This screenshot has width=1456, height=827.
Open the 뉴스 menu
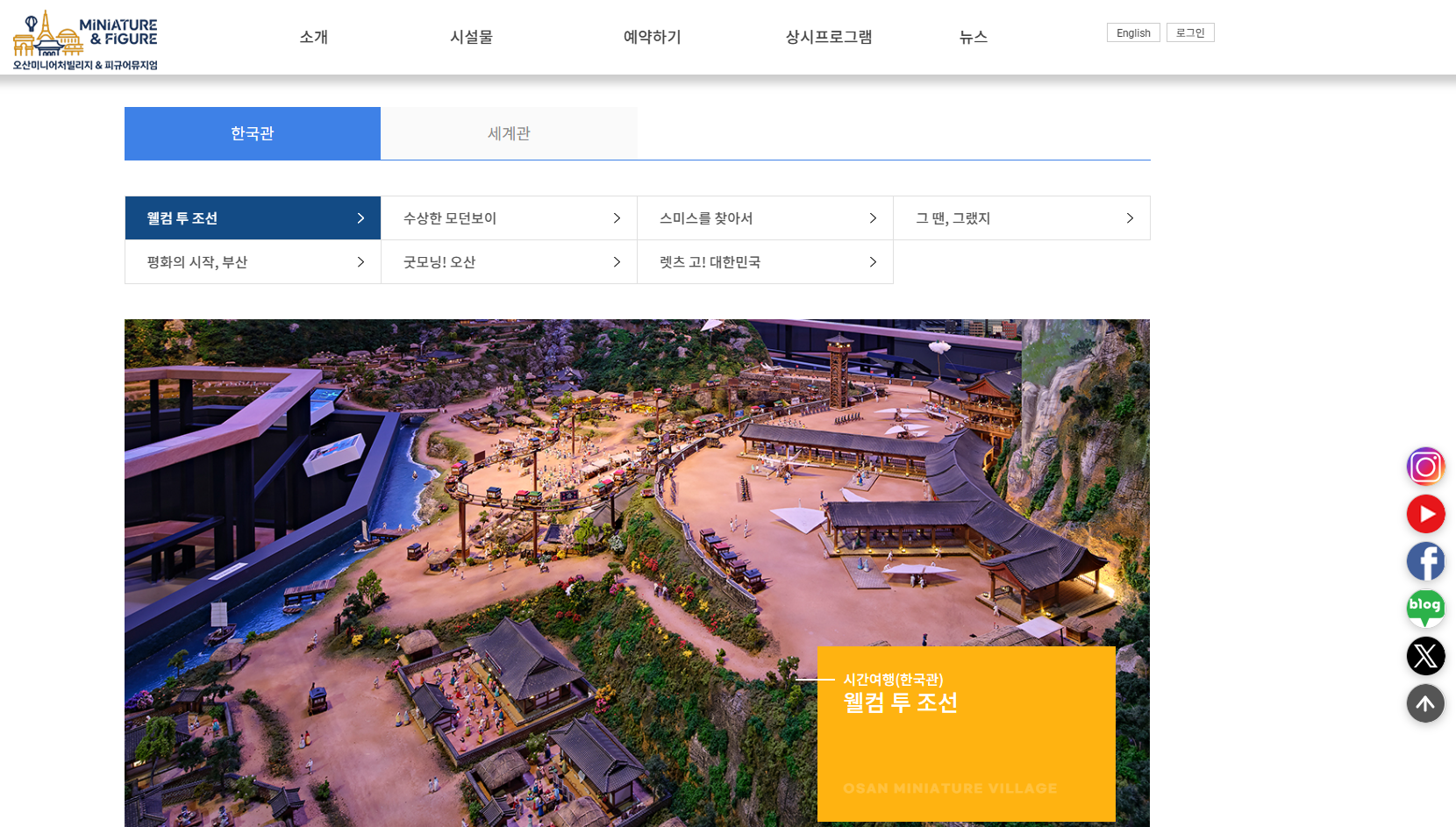click(x=974, y=37)
